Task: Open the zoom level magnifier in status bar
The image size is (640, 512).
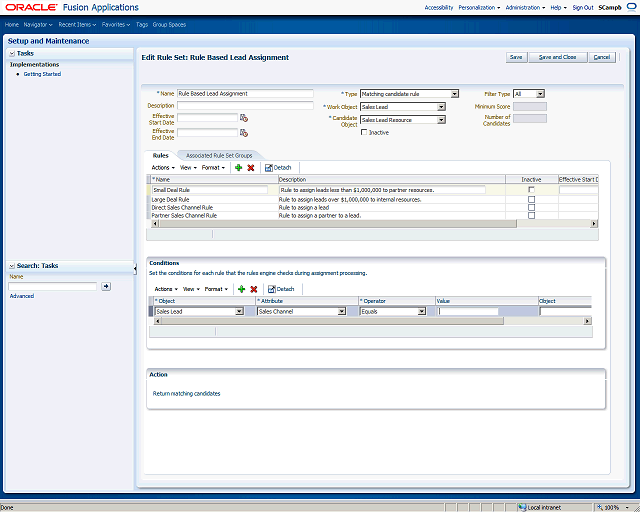Action: coord(600,508)
